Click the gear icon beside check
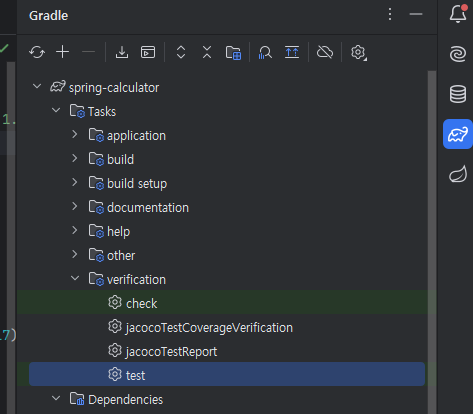The width and height of the screenshot is (473, 414). coord(115,302)
